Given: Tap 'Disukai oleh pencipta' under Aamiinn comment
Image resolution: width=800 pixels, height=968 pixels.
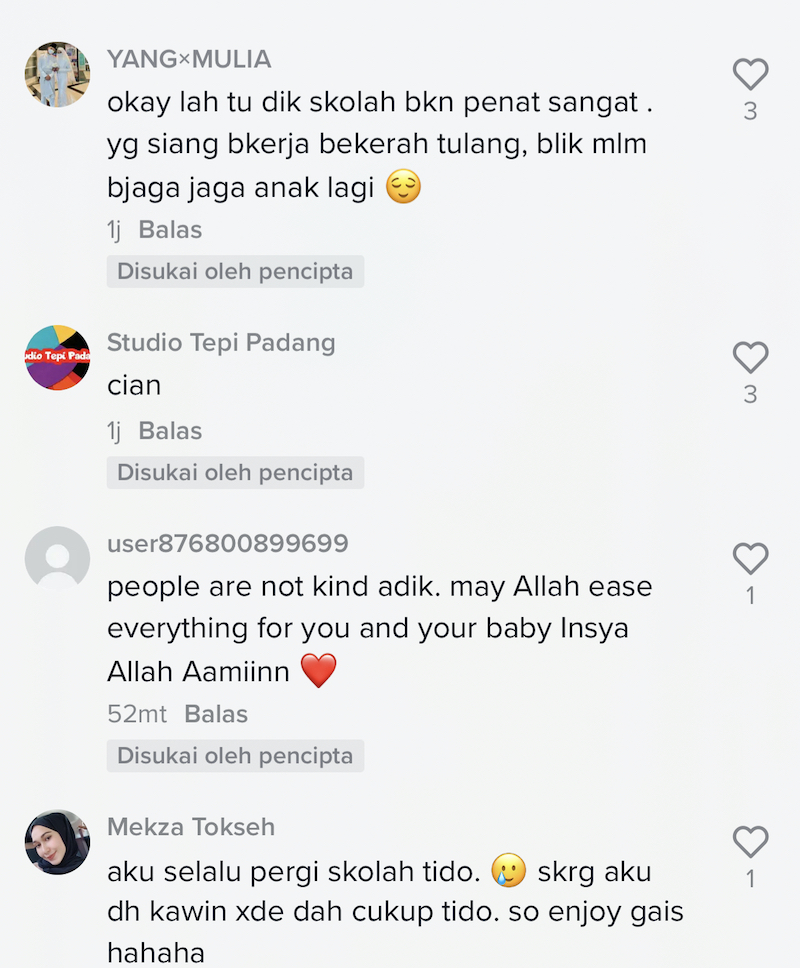Looking at the screenshot, I should (x=235, y=756).
